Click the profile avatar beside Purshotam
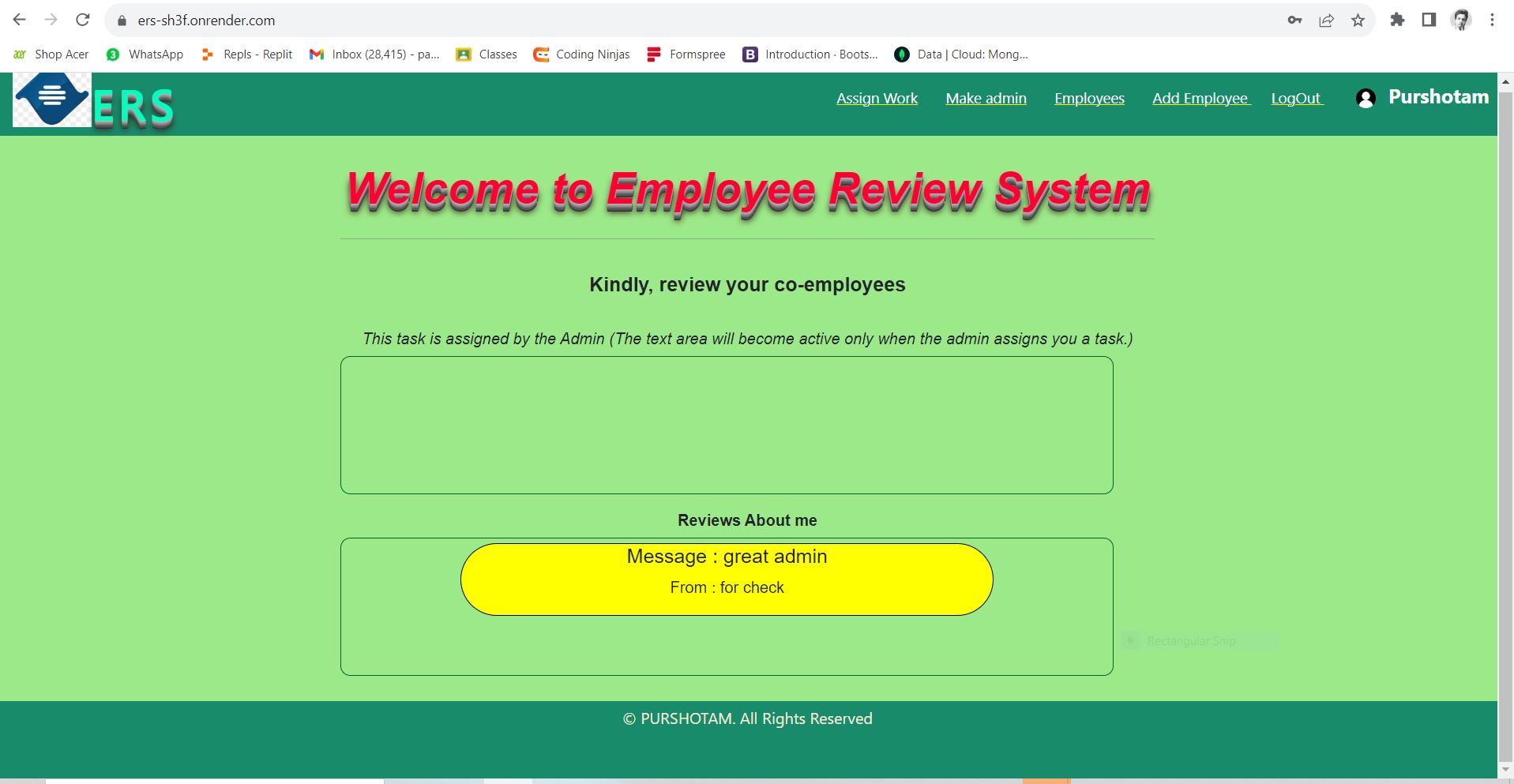 (1366, 98)
